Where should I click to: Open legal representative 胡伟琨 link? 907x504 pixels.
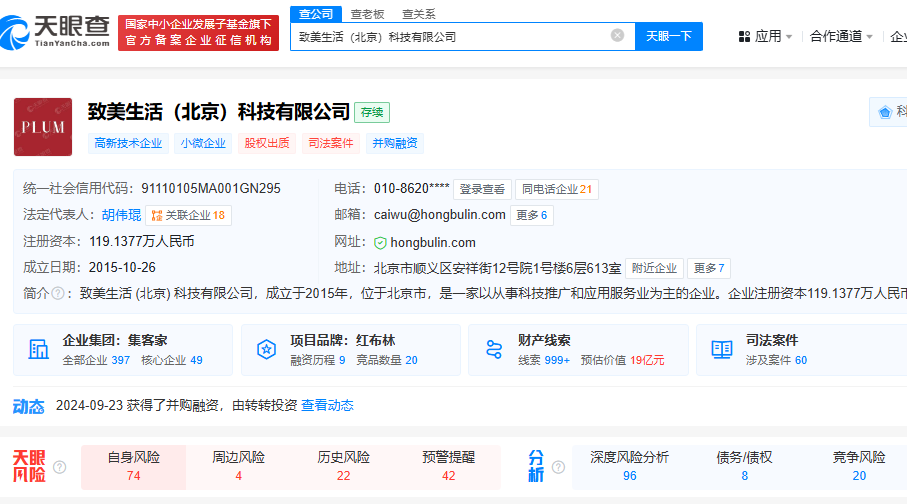(121, 215)
